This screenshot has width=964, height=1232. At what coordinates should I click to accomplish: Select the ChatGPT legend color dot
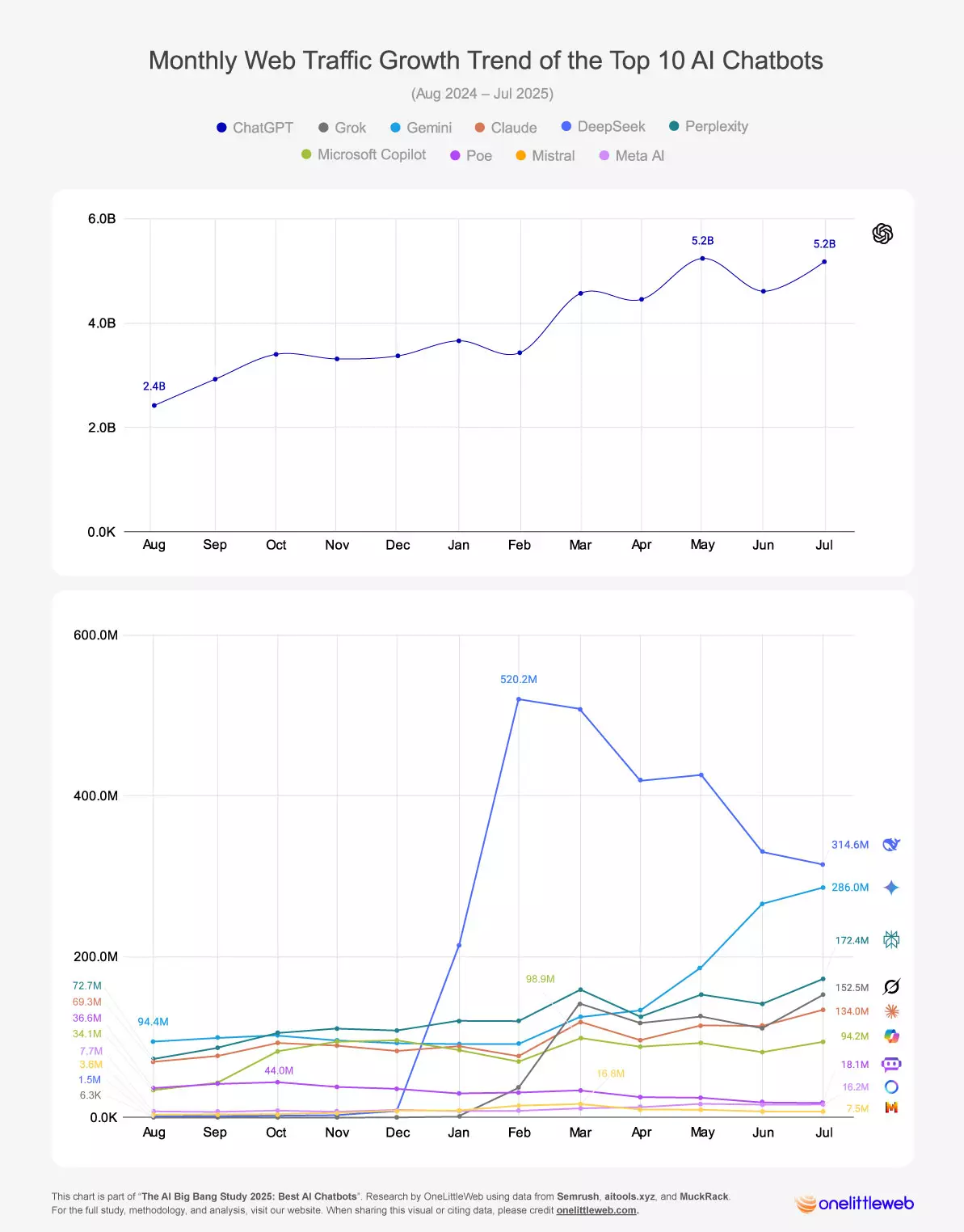(x=221, y=128)
